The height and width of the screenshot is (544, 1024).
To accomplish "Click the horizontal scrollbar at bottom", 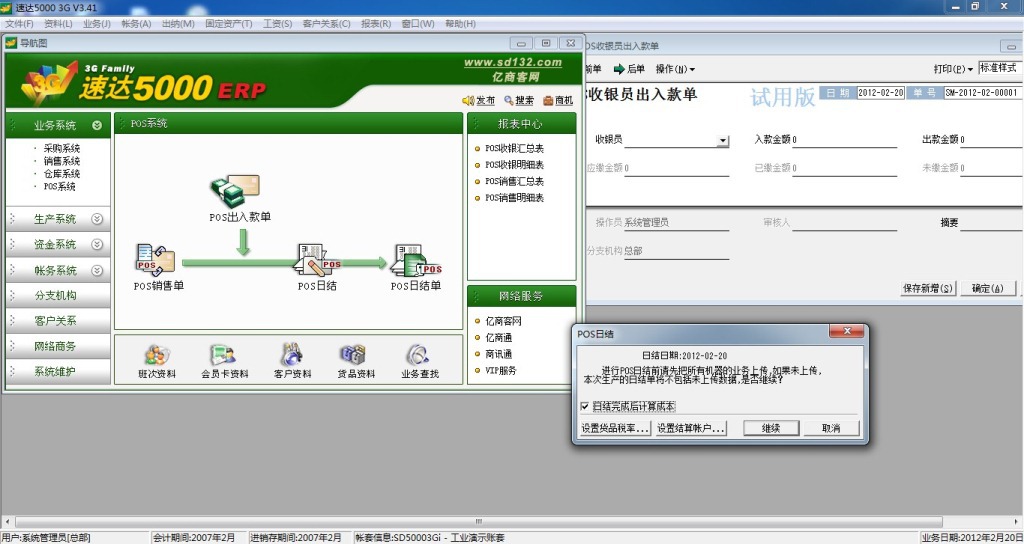I will tap(478, 522).
